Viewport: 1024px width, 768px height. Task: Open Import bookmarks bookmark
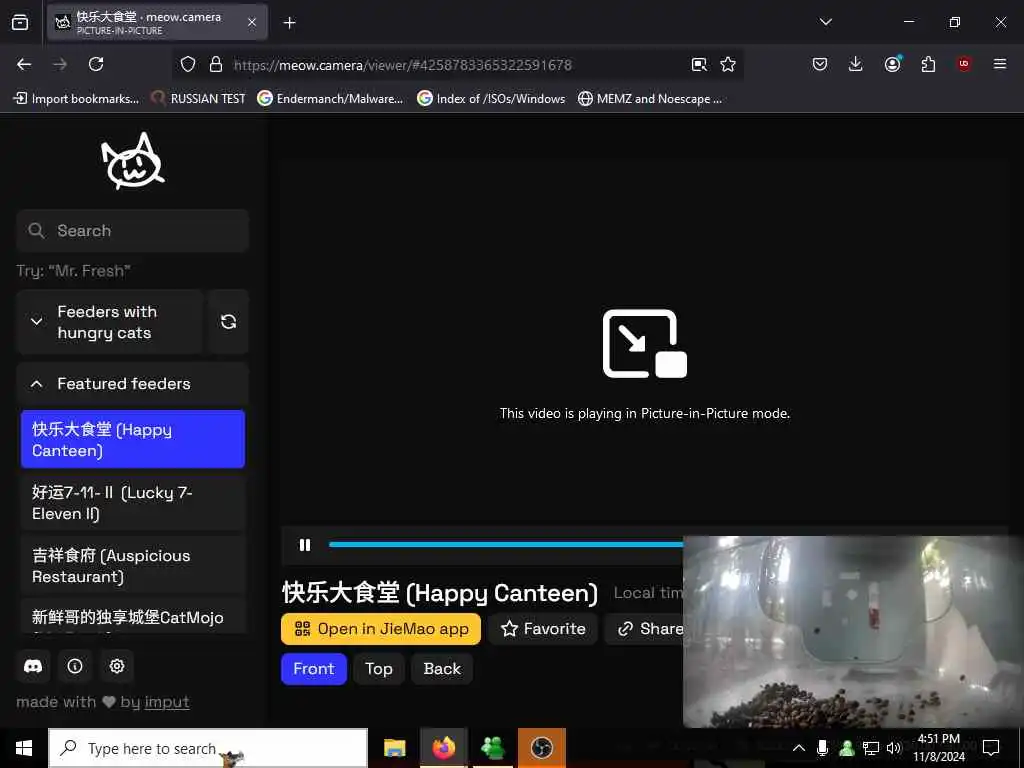coord(76,99)
